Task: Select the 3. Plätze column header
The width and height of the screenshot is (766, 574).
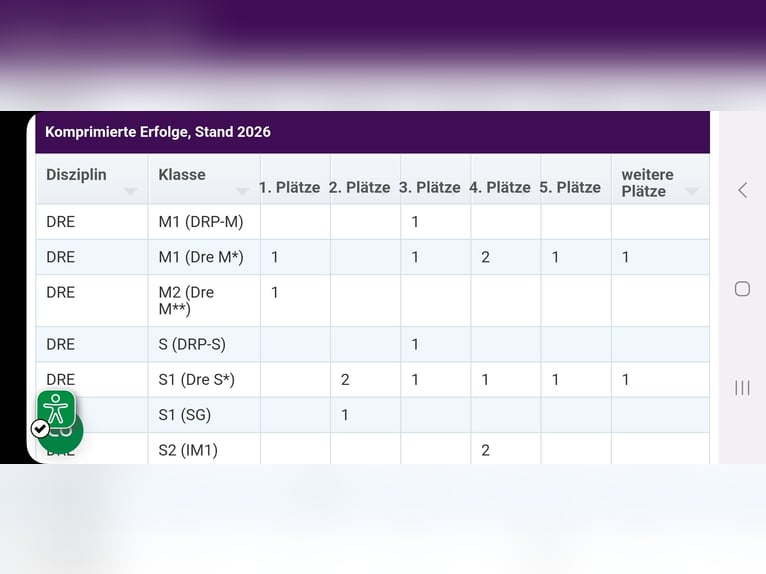Action: (430, 187)
